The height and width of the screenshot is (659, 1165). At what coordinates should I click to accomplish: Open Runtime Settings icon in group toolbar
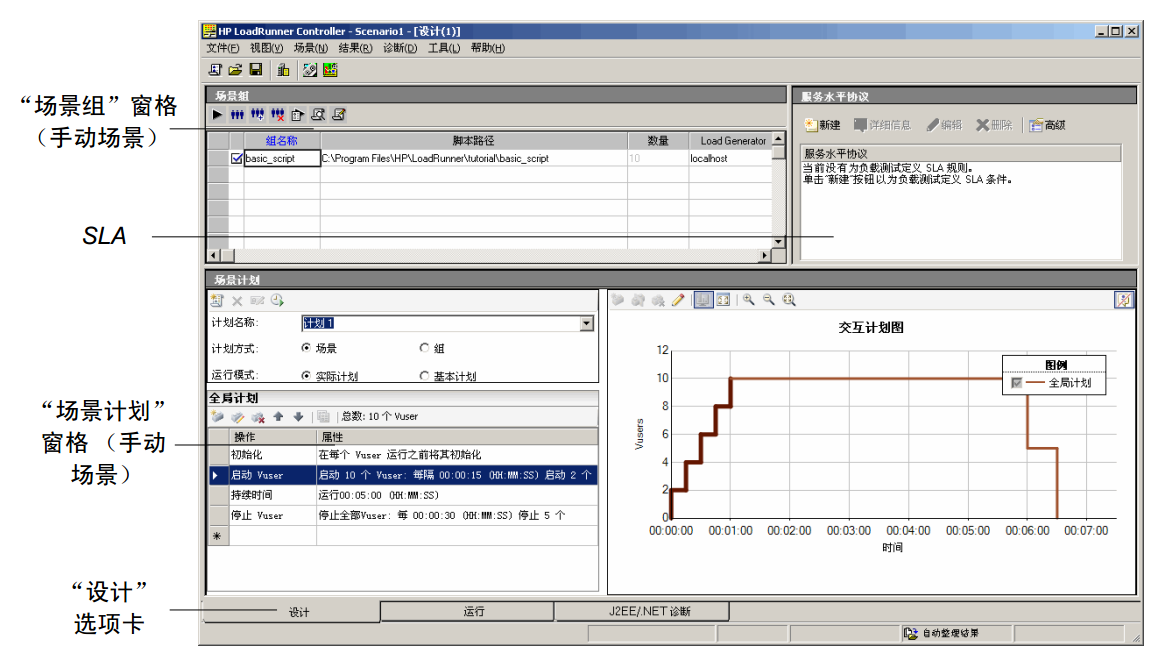297,114
